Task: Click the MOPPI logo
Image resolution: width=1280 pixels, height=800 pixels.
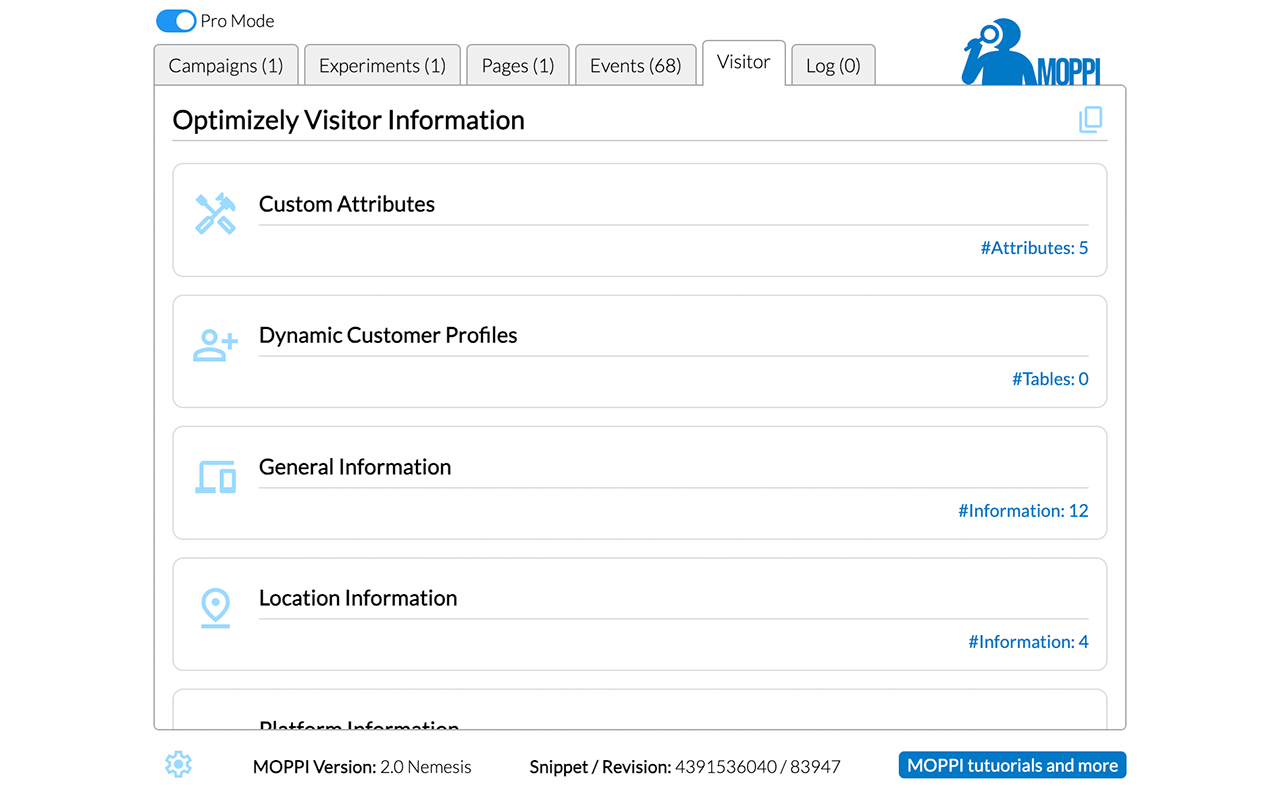Action: (x=1030, y=52)
